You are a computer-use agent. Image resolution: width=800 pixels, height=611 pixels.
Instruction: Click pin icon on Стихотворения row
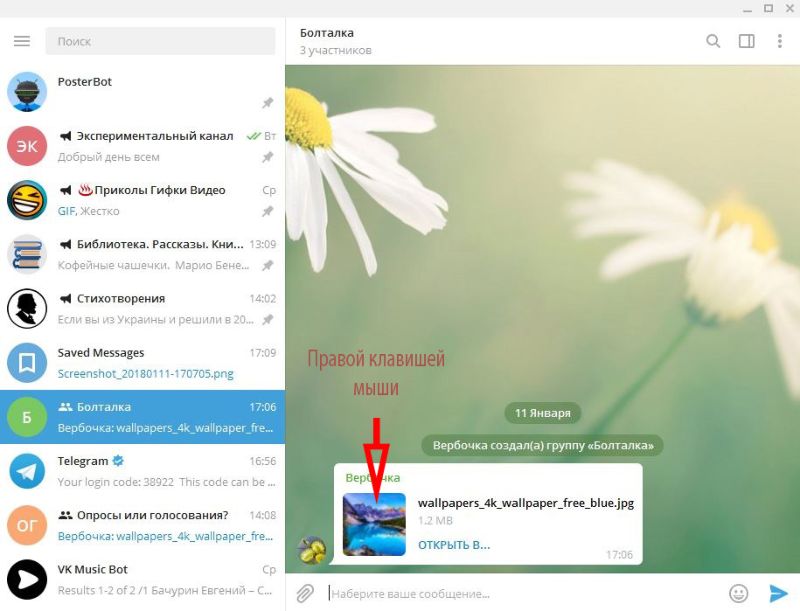pyautogui.click(x=267, y=320)
